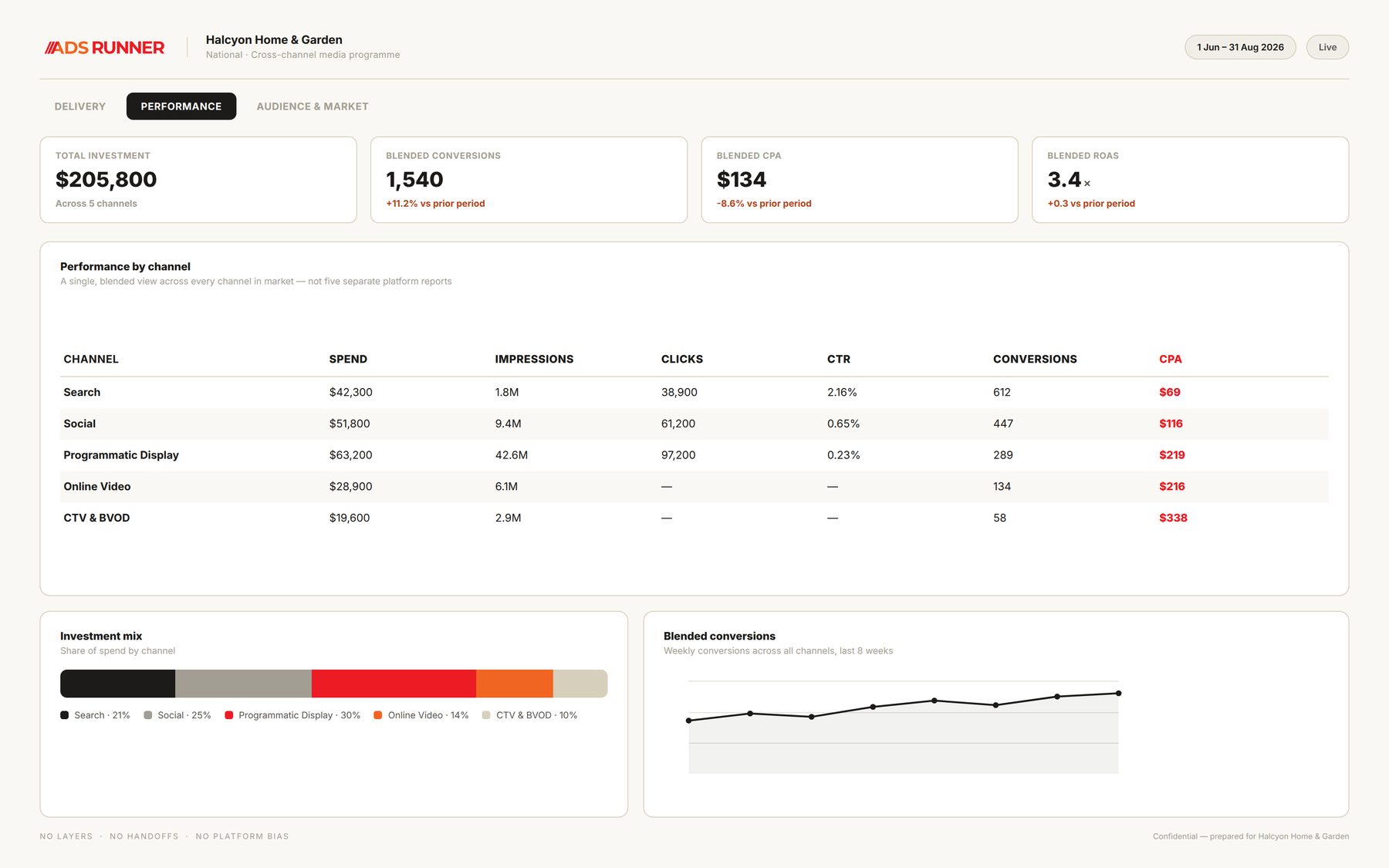Screen dimensions: 1389x868
Task: Click the -8.6% vs prior period text
Action: (764, 204)
